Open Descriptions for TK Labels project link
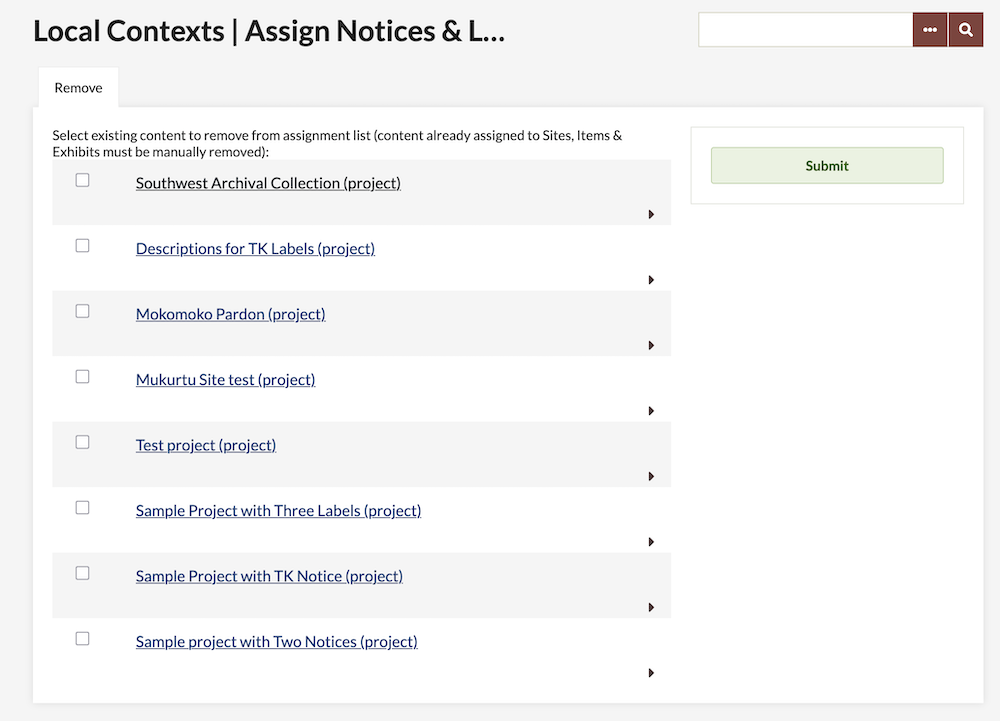Viewport: 1000px width, 721px height. pyautogui.click(x=255, y=249)
